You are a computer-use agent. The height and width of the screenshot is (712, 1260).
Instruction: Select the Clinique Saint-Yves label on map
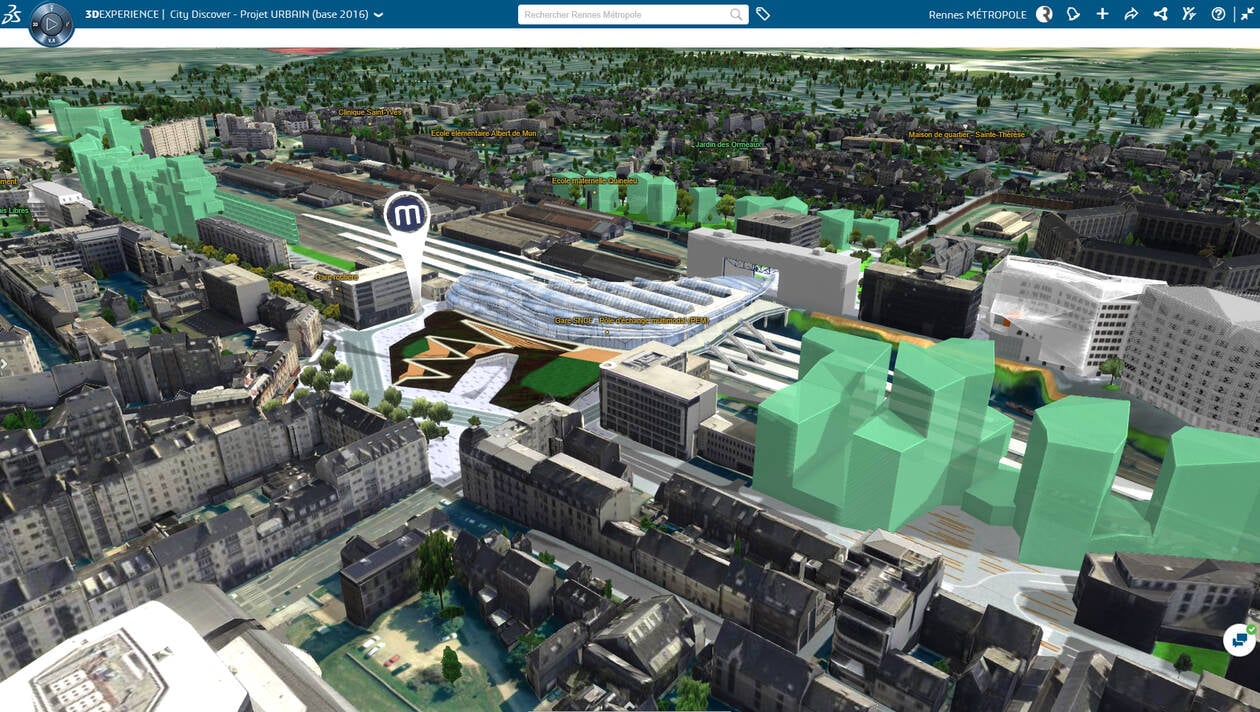click(x=370, y=112)
